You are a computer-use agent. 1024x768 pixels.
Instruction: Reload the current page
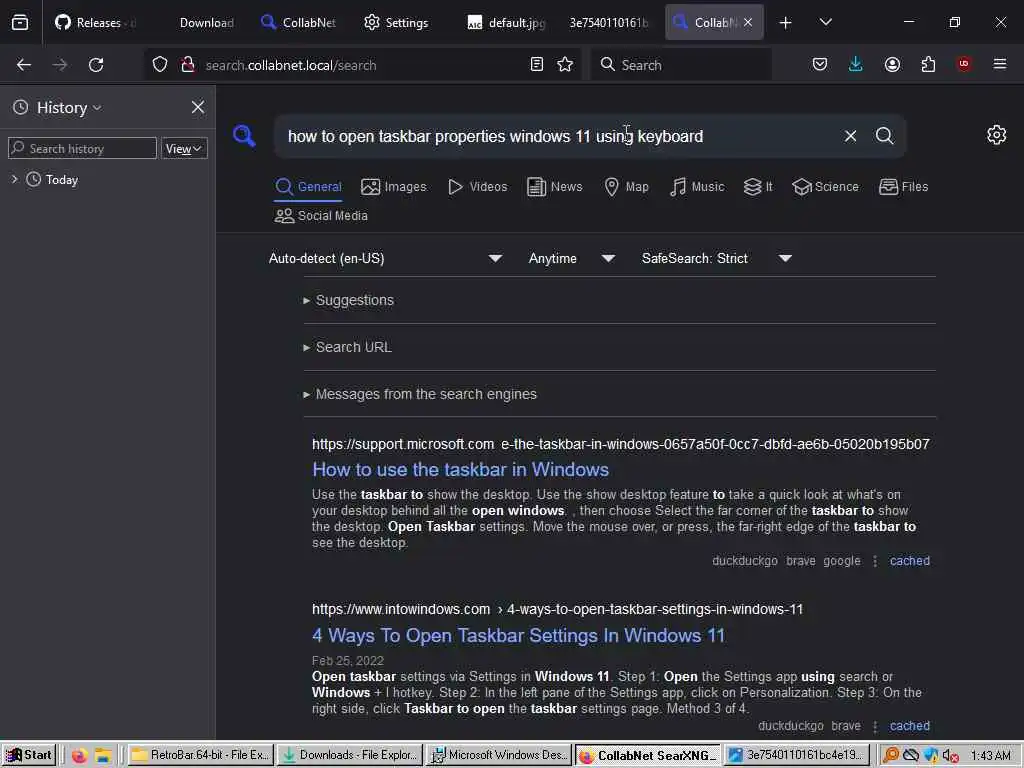click(96, 65)
